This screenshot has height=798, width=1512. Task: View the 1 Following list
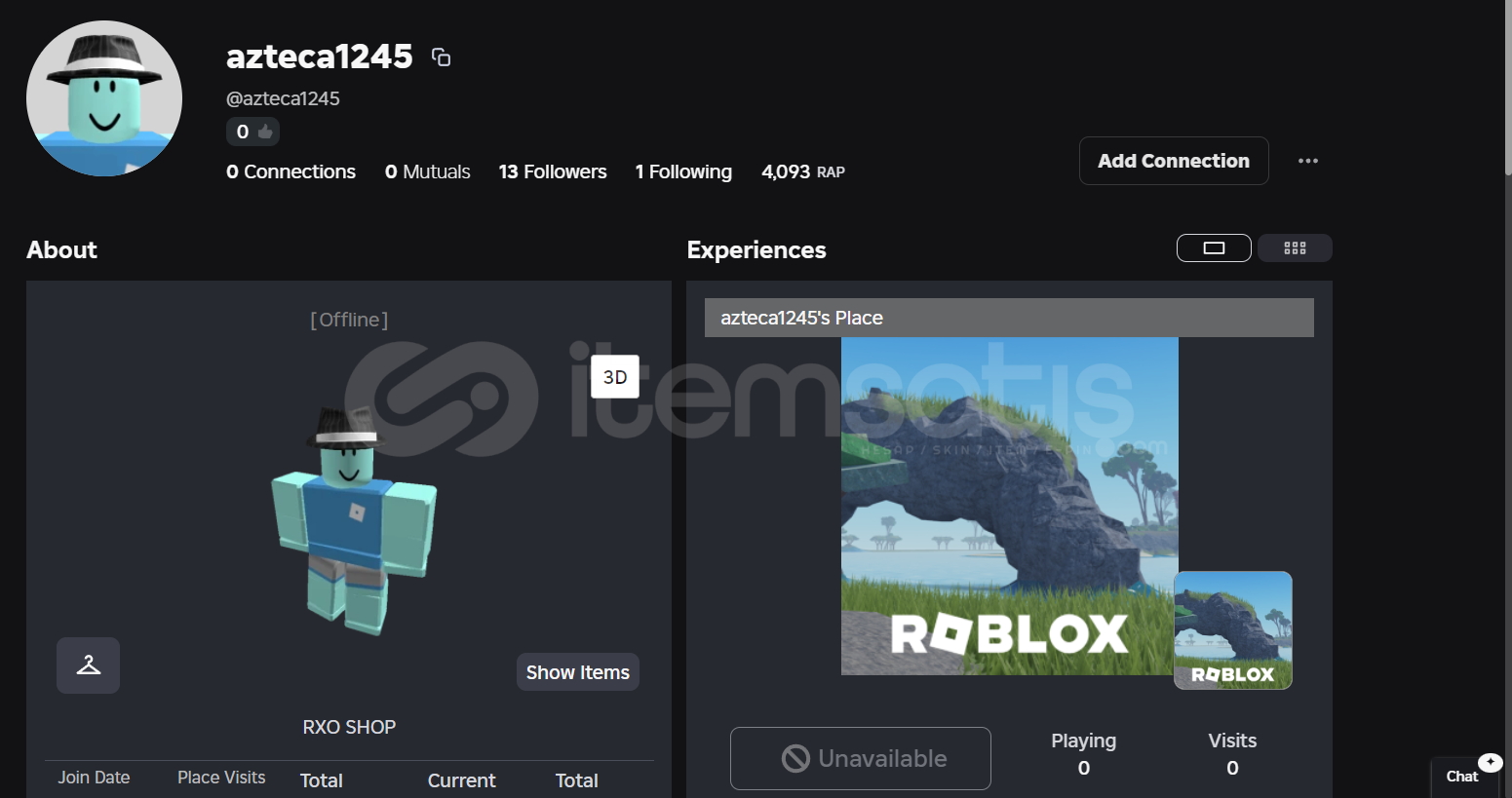(683, 172)
